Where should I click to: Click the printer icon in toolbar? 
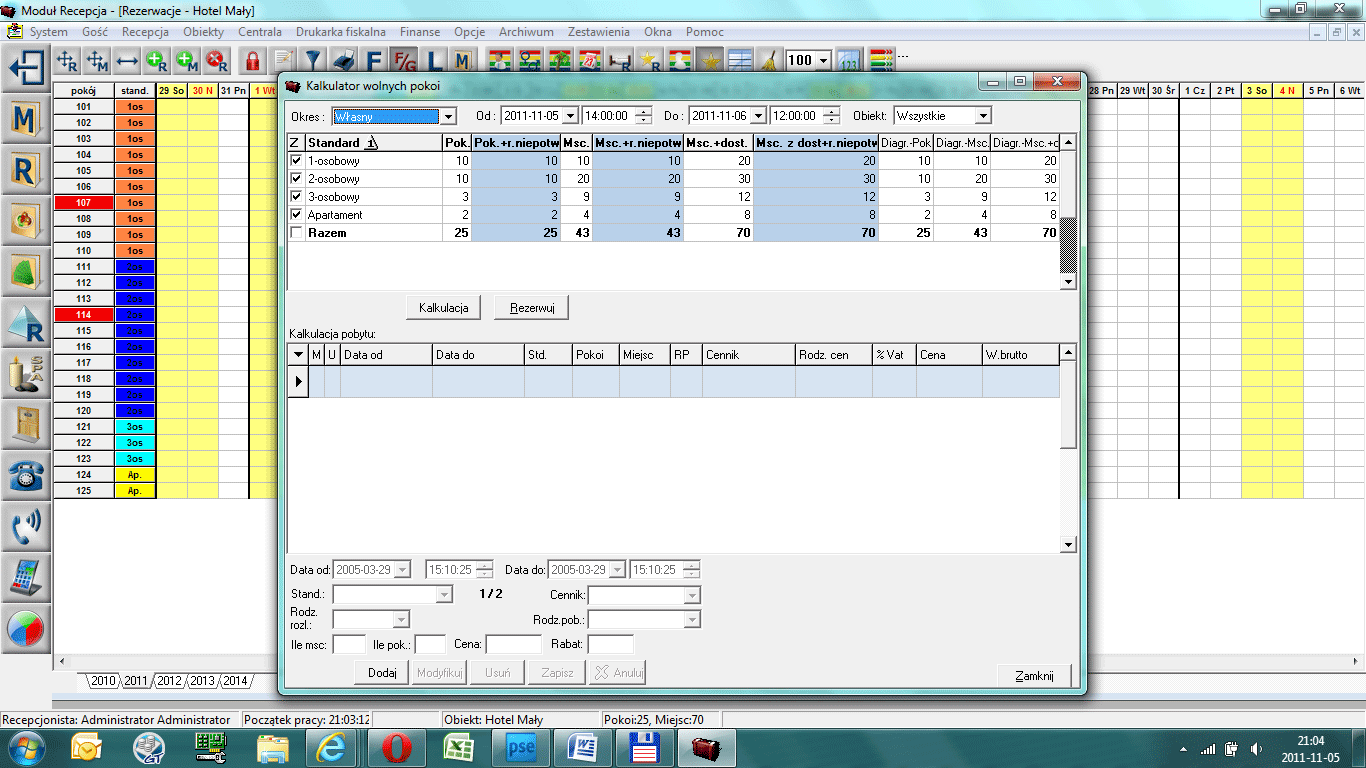pyautogui.click(x=343, y=60)
